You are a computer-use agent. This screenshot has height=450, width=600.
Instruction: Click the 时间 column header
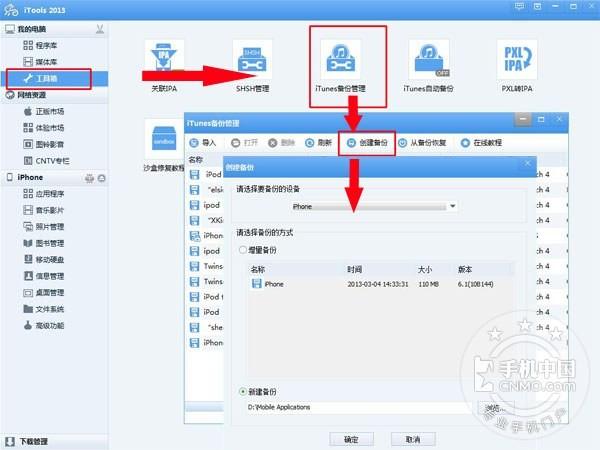pyautogui.click(x=355, y=269)
